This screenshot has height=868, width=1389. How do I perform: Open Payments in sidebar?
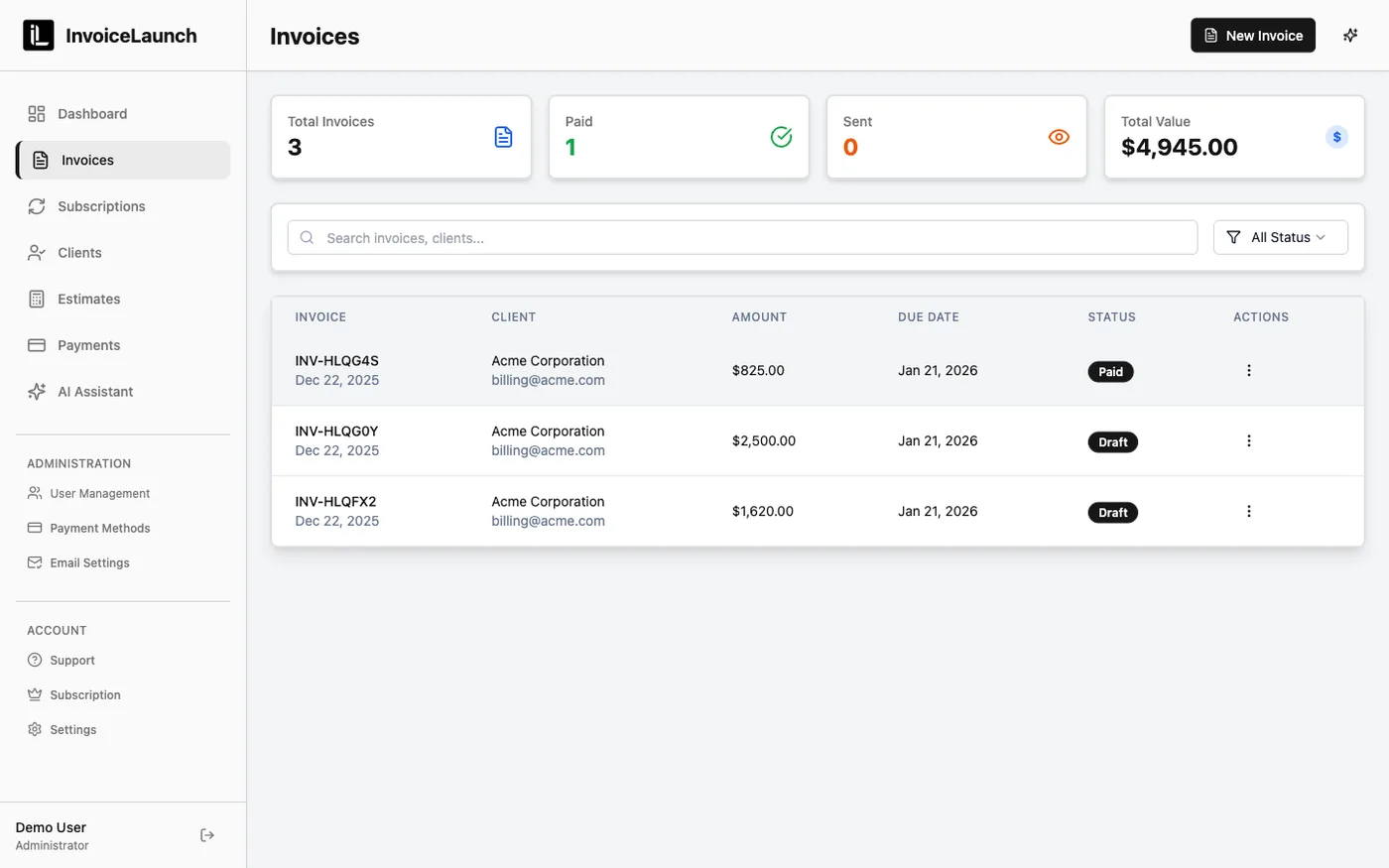click(x=123, y=345)
